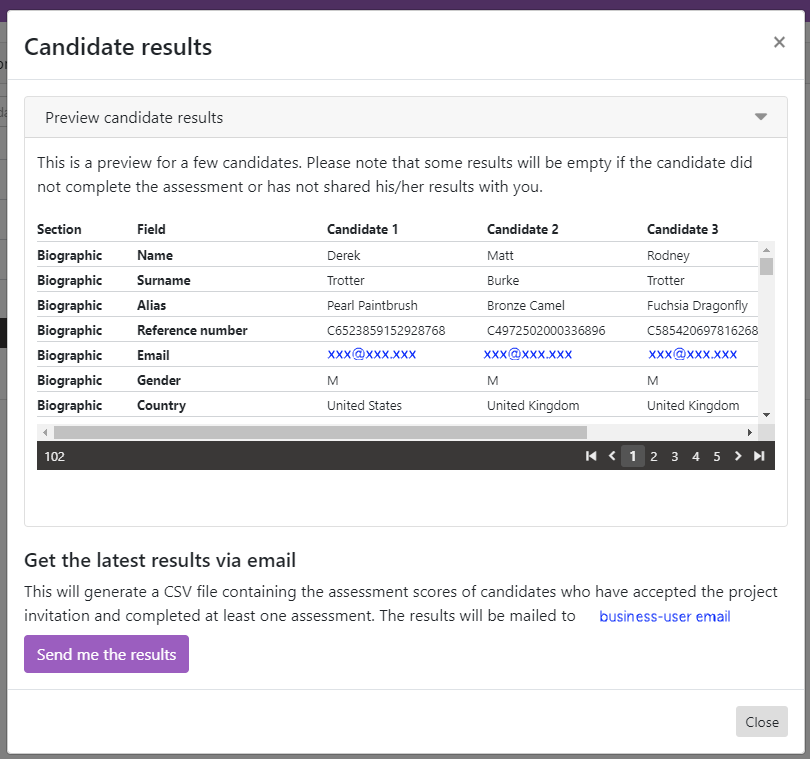Image resolution: width=810 pixels, height=759 pixels.
Task: Click the Close button
Action: tap(761, 721)
